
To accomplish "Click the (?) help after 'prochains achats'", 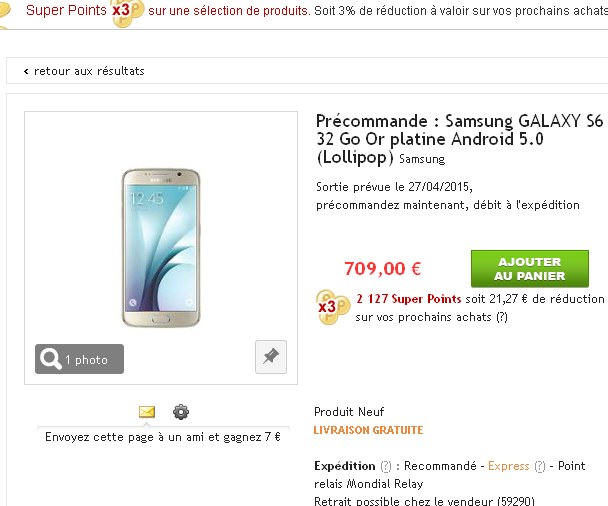I will pyautogui.click(x=500, y=317).
